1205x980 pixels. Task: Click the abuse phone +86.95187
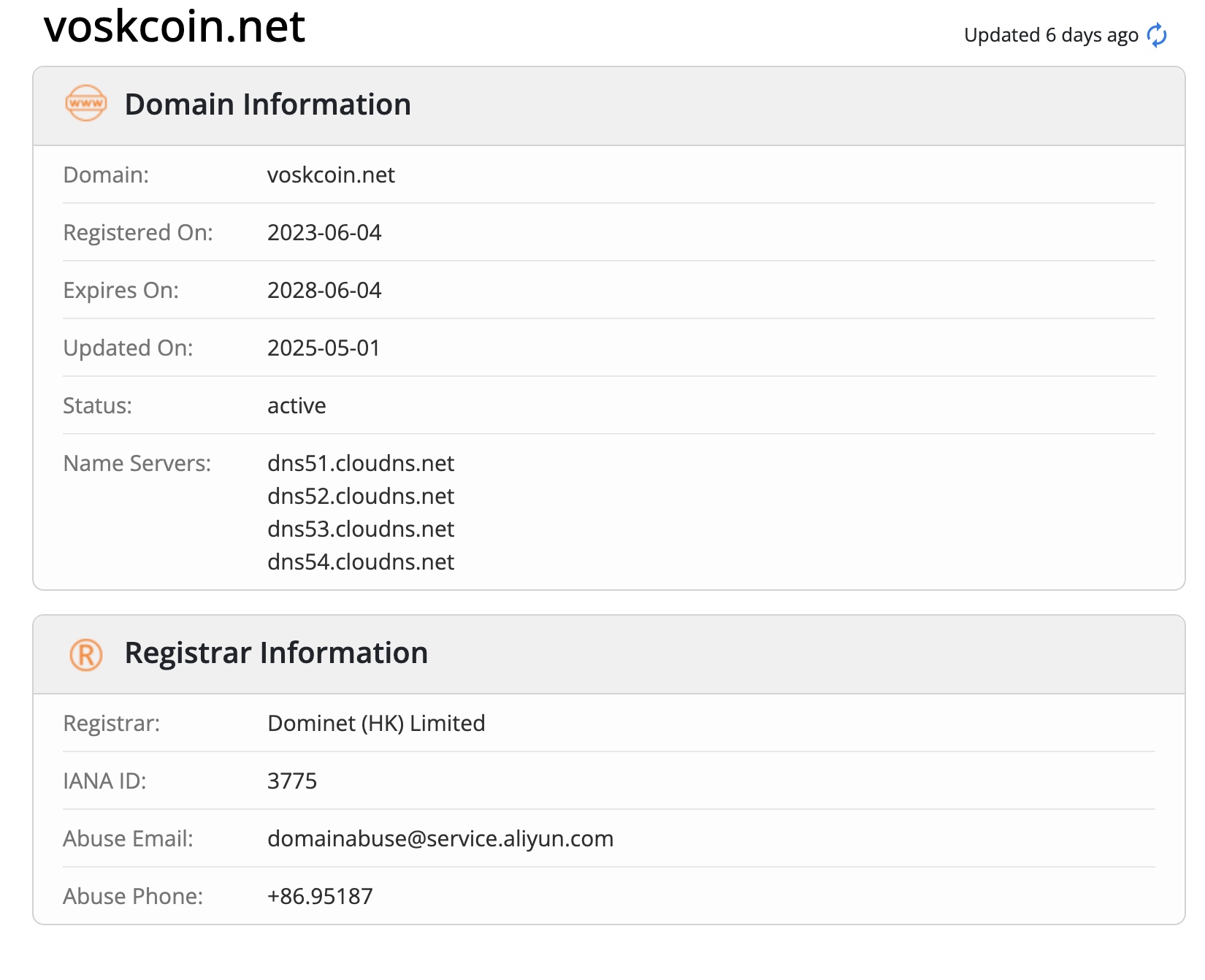pos(320,897)
